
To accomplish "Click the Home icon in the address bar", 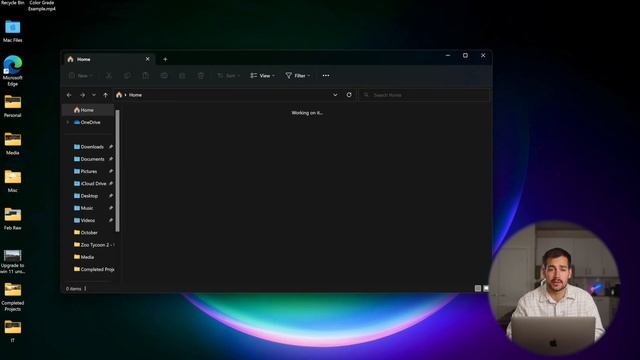I will pyautogui.click(x=119, y=95).
